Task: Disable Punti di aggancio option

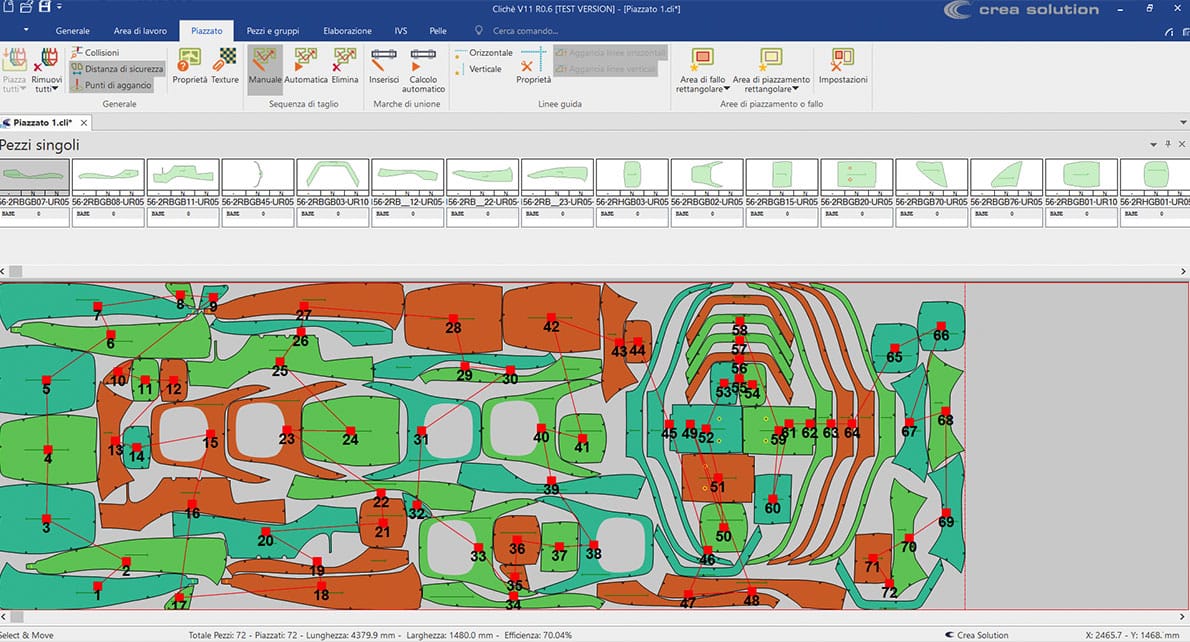Action: click(x=111, y=85)
